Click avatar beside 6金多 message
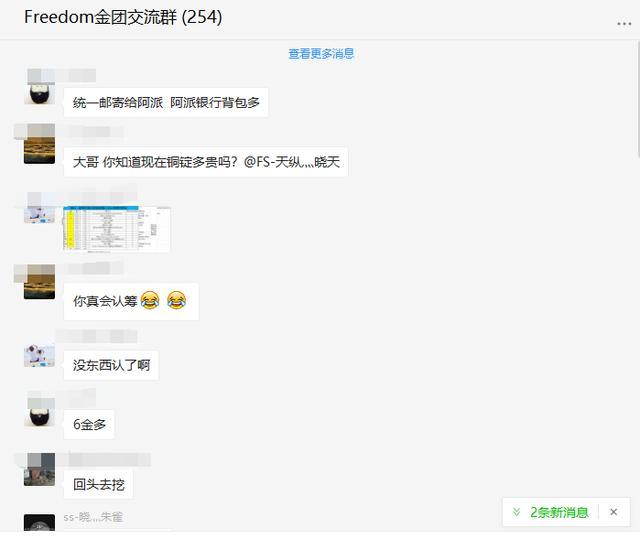The width and height of the screenshot is (640, 539). coord(39,411)
